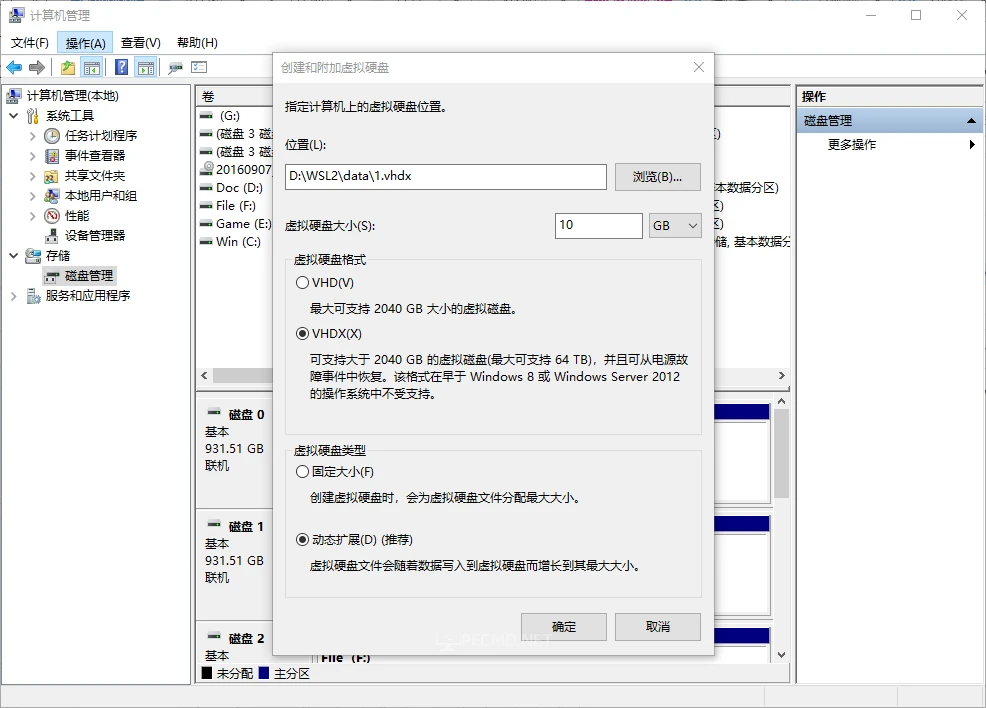Open the 查看(V) menu
The image size is (986, 708).
tap(141, 43)
